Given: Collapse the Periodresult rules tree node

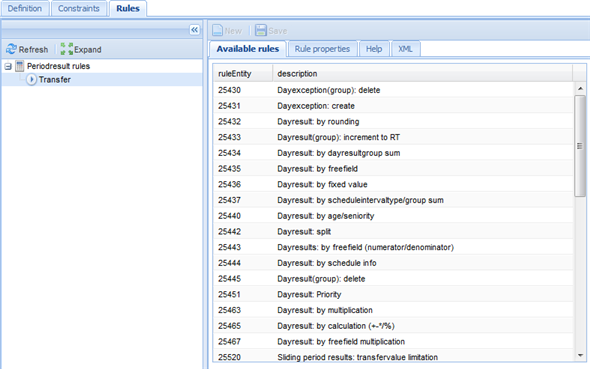Looking at the screenshot, I should pos(8,67).
